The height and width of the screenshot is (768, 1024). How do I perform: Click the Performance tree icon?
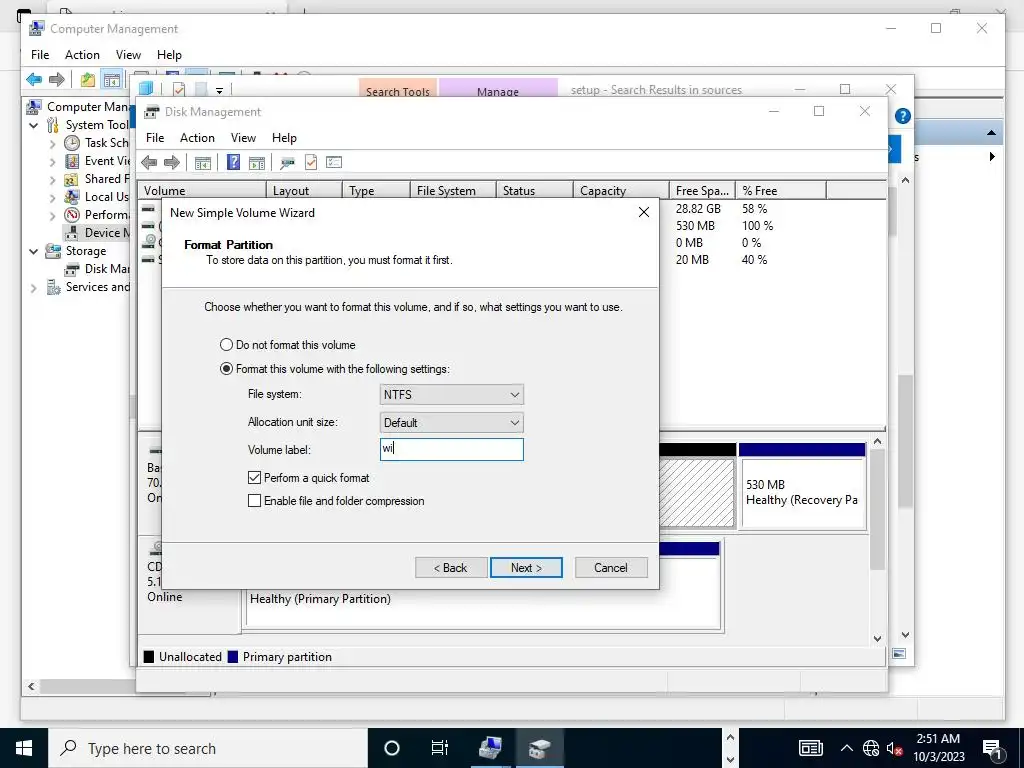click(72, 215)
